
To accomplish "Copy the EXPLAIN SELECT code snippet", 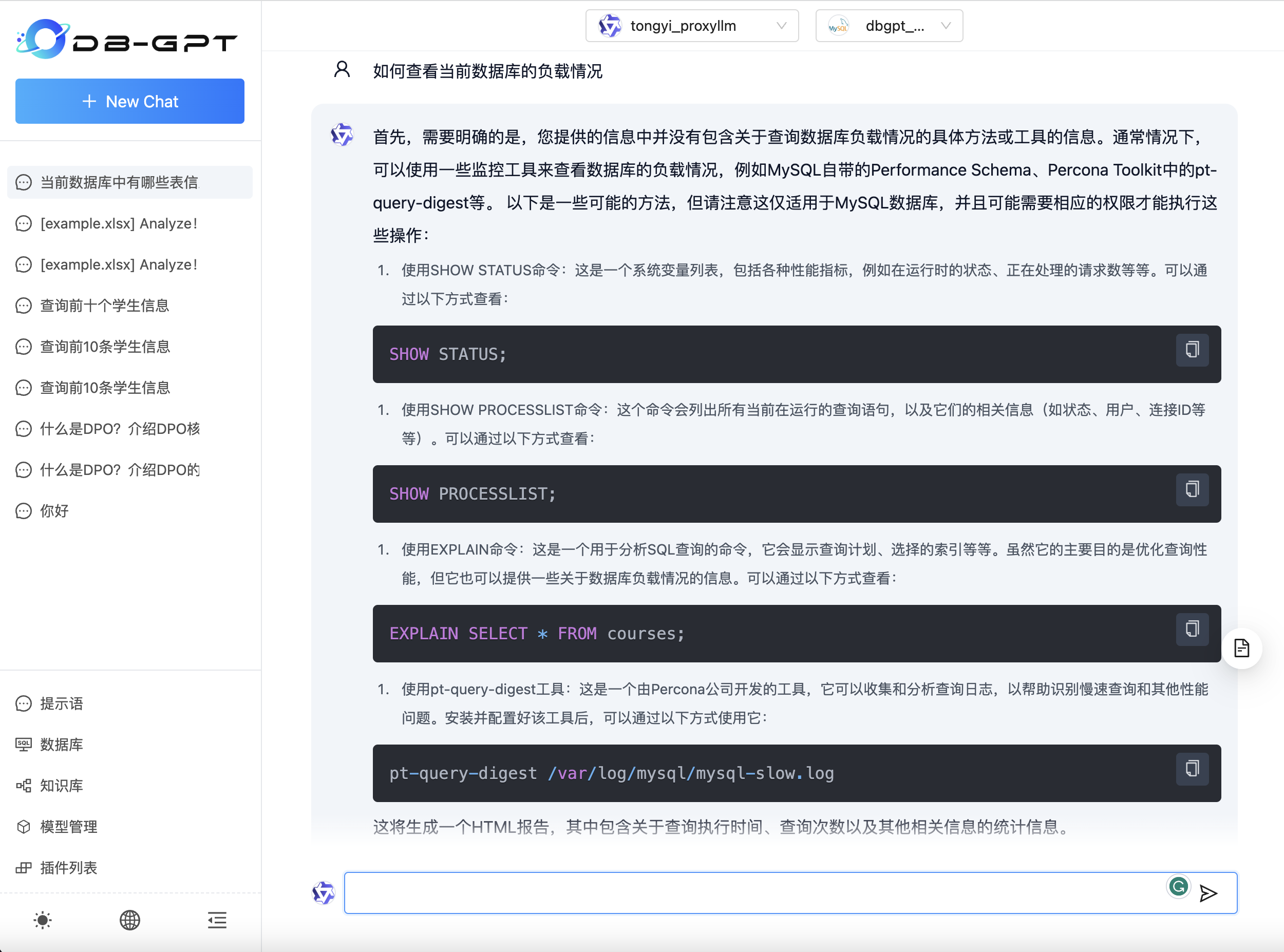I will coord(1192,630).
